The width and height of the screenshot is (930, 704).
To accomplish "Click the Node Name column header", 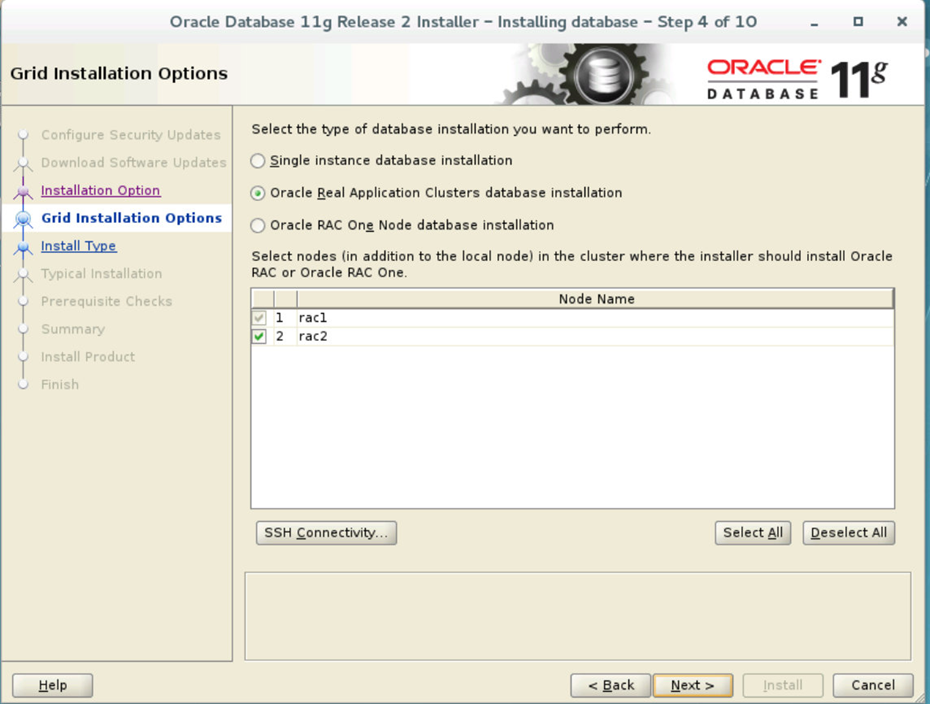I will 595,299.
